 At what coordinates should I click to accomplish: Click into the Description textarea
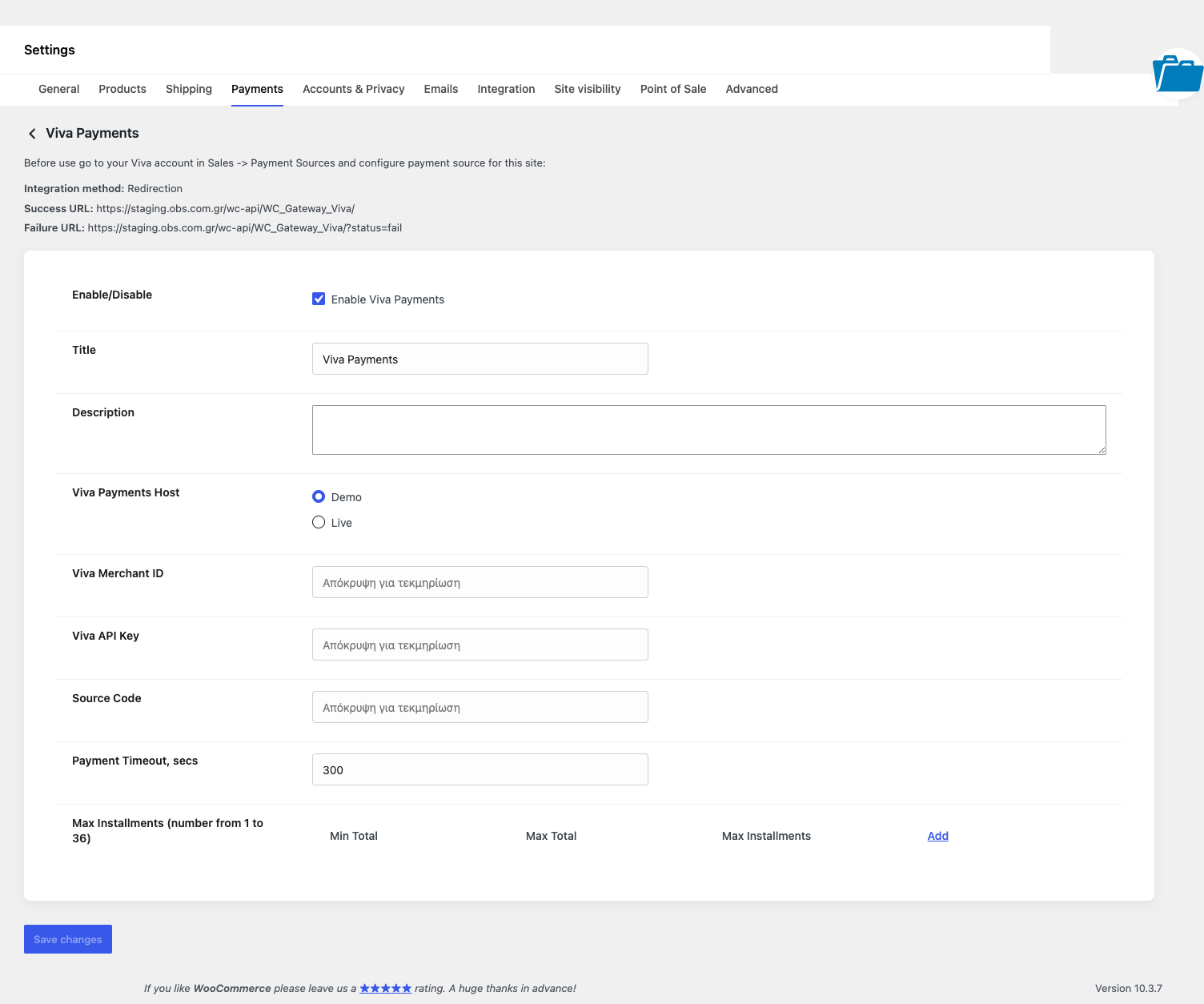coord(709,430)
